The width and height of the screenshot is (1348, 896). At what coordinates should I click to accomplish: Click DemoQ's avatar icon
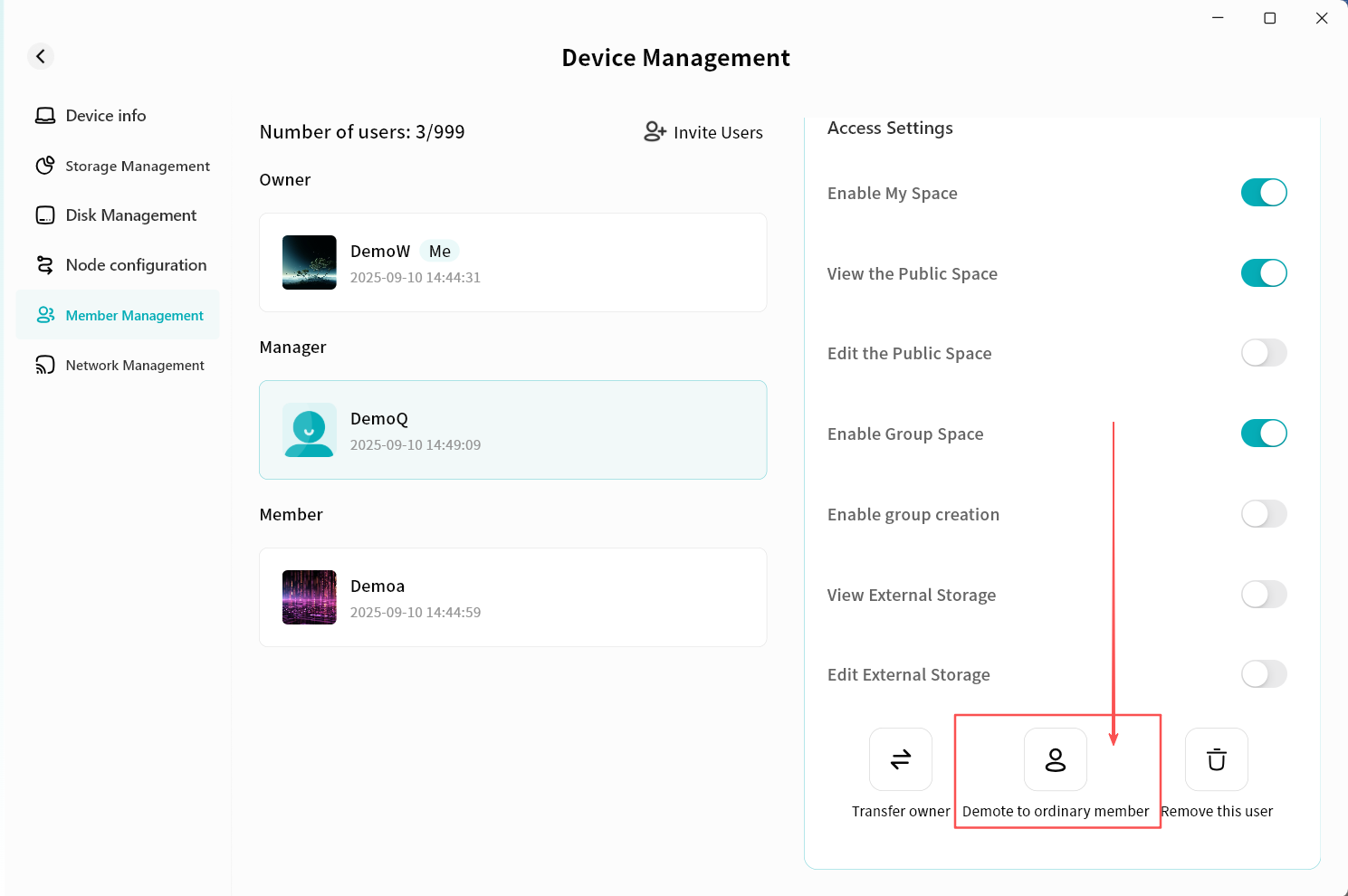point(310,430)
